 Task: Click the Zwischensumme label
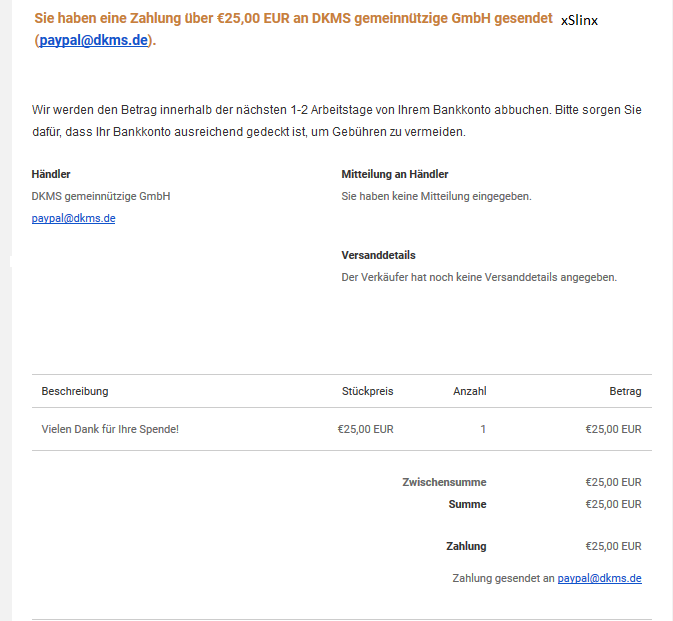[444, 482]
